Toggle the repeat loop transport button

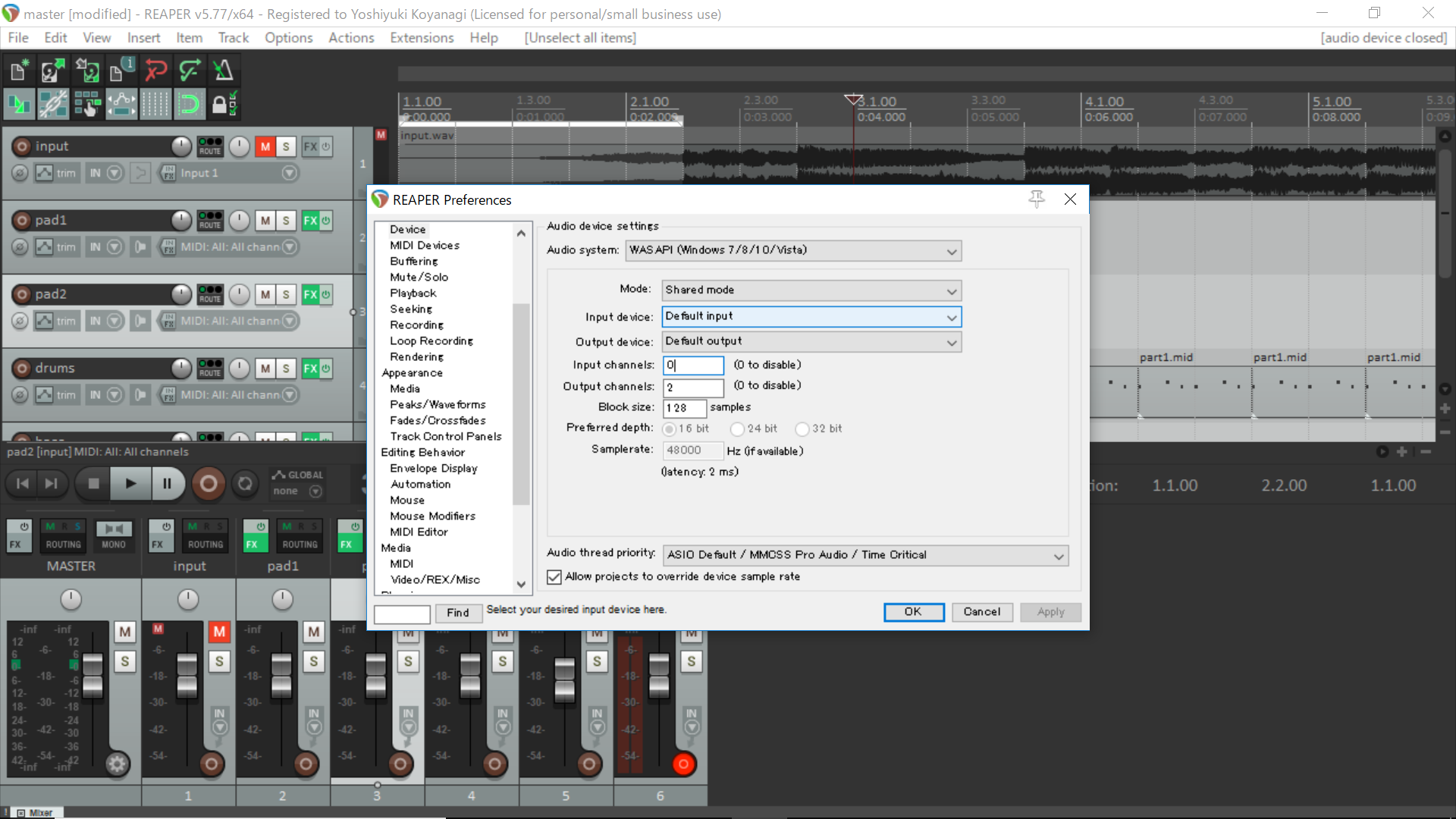pos(245,483)
